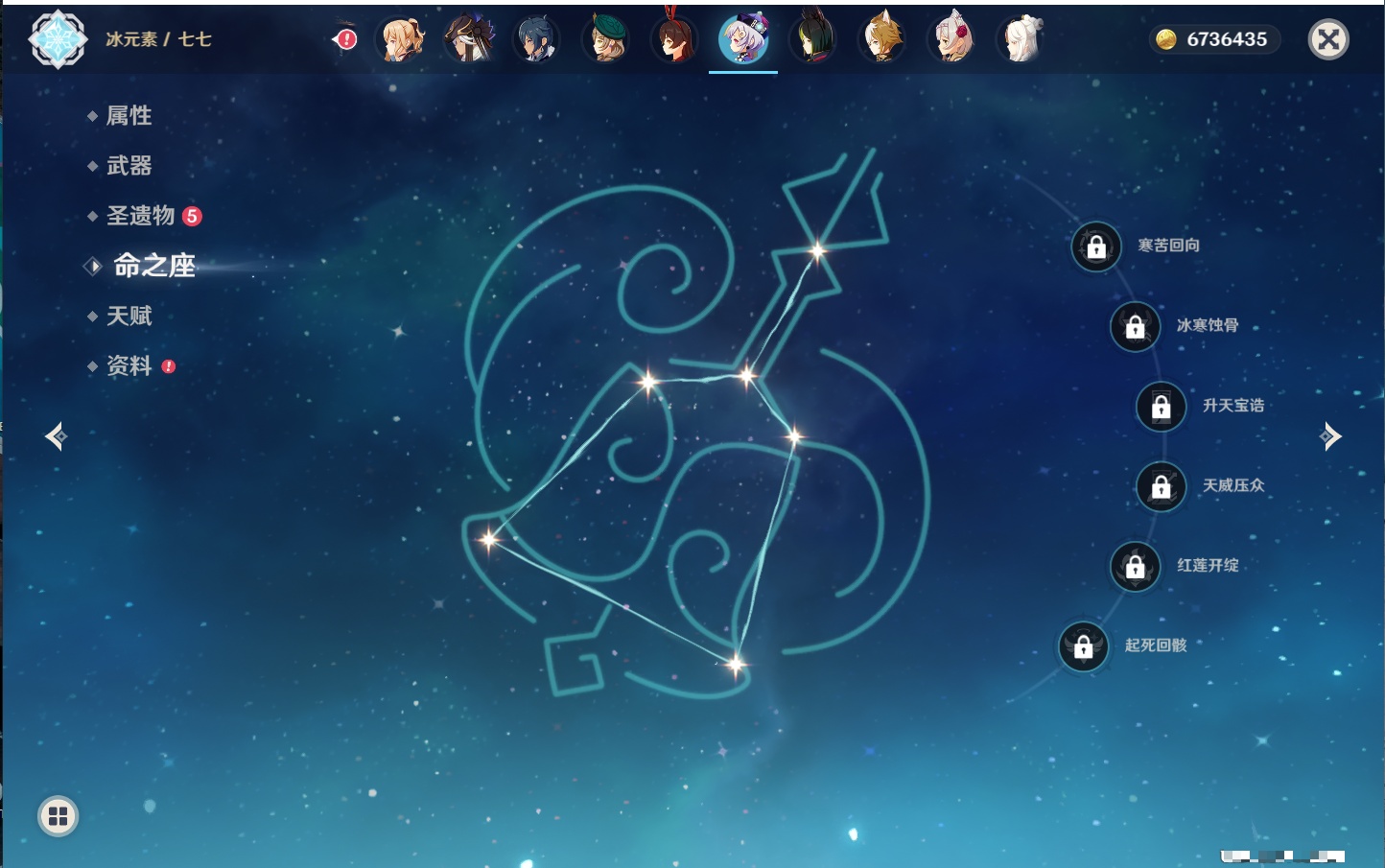Go to previous character with left arrow
Viewport: 1385px width, 868px height.
(x=56, y=436)
